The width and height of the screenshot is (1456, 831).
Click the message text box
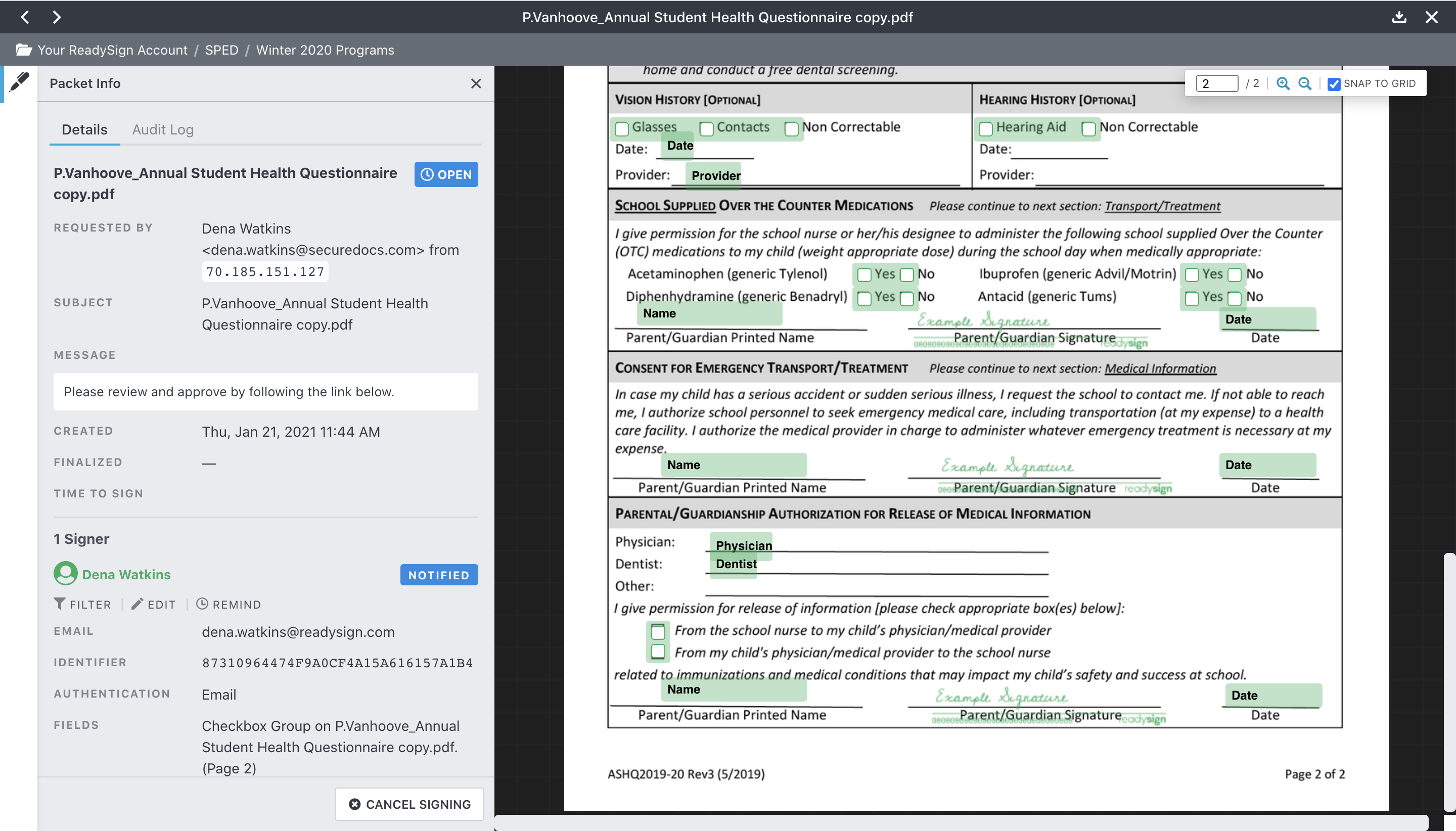266,392
